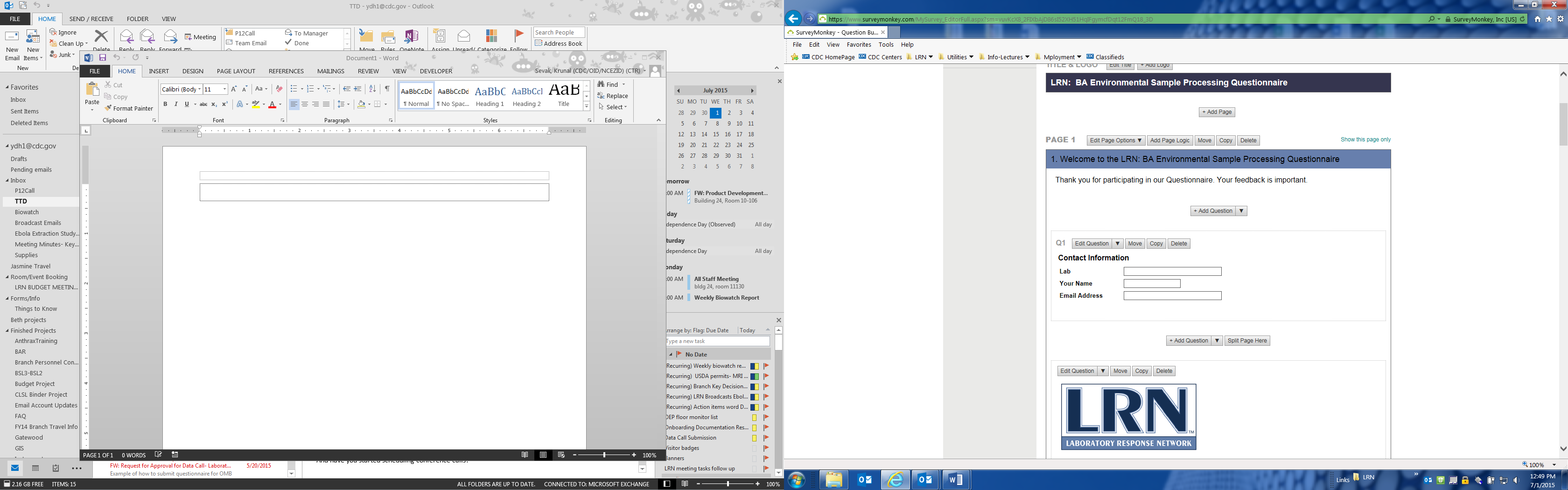
Task: Open the PAGE LAYOUT tab in Word
Action: click(x=236, y=71)
